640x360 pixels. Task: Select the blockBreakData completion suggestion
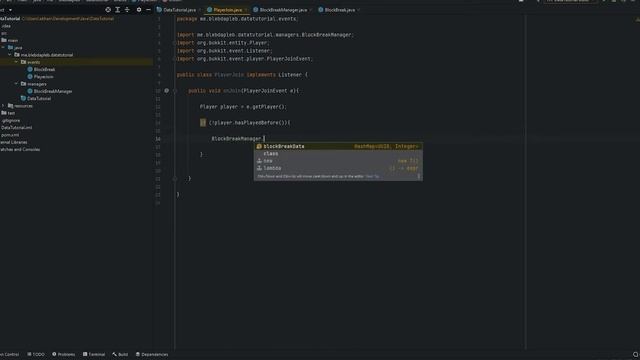[338, 146]
